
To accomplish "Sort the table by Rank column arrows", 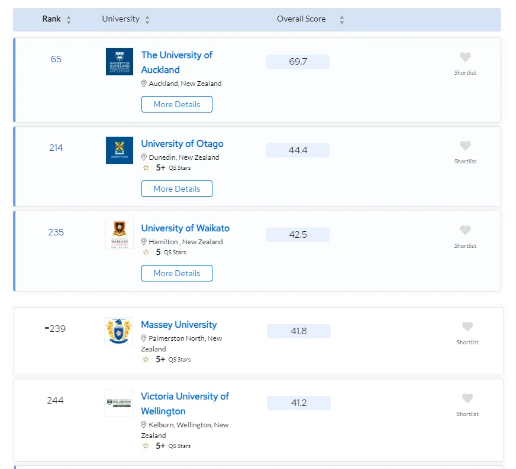I will tap(69, 20).
